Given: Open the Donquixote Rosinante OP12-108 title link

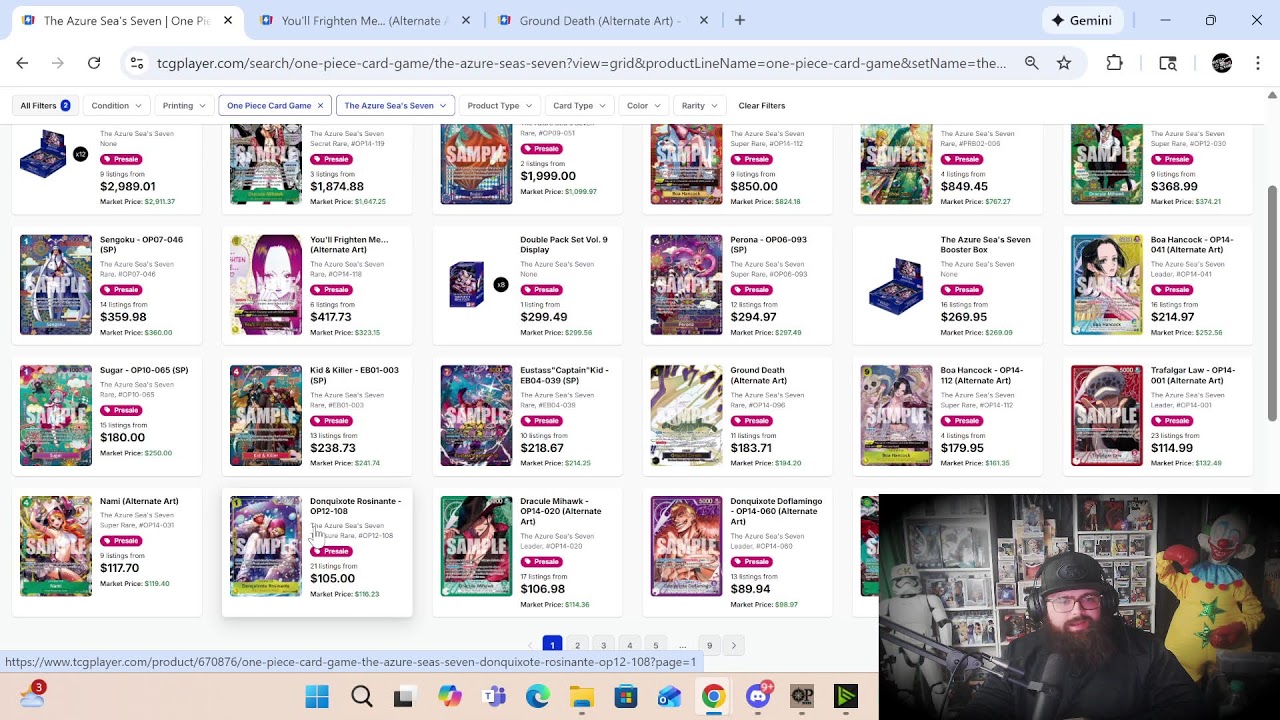Looking at the screenshot, I should pos(355,506).
